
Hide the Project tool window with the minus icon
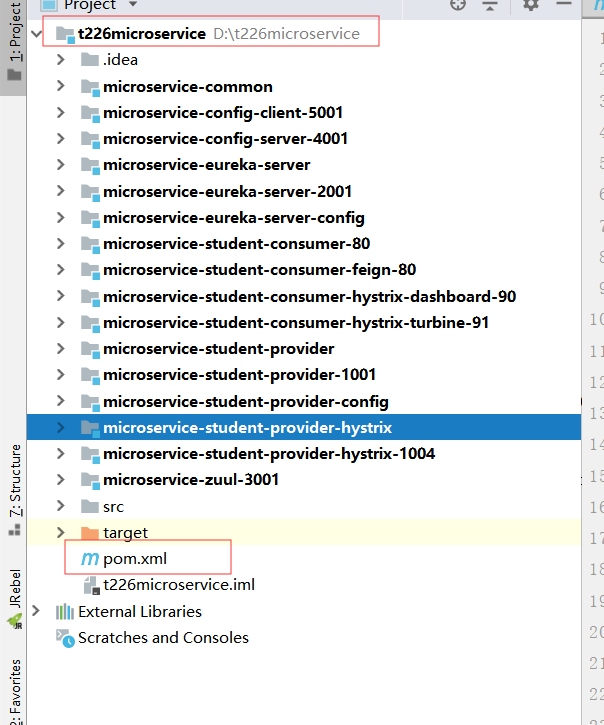pos(564,4)
